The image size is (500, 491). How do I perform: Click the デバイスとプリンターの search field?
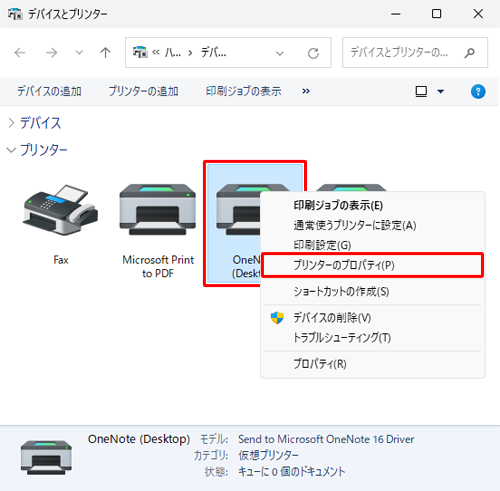[415, 53]
